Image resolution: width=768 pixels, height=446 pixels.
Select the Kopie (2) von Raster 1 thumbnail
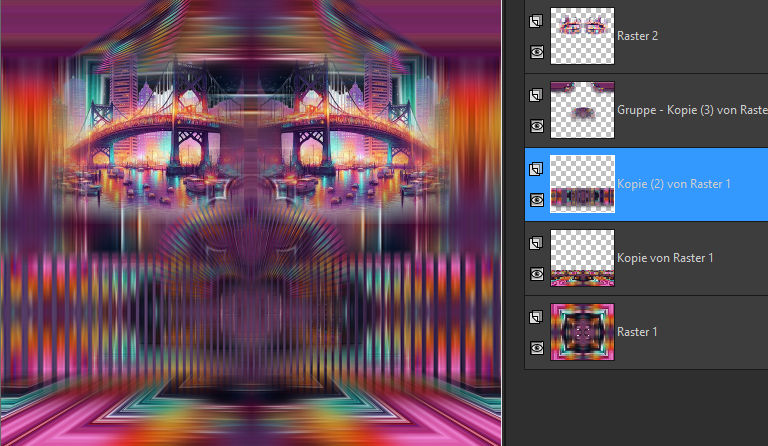point(582,184)
